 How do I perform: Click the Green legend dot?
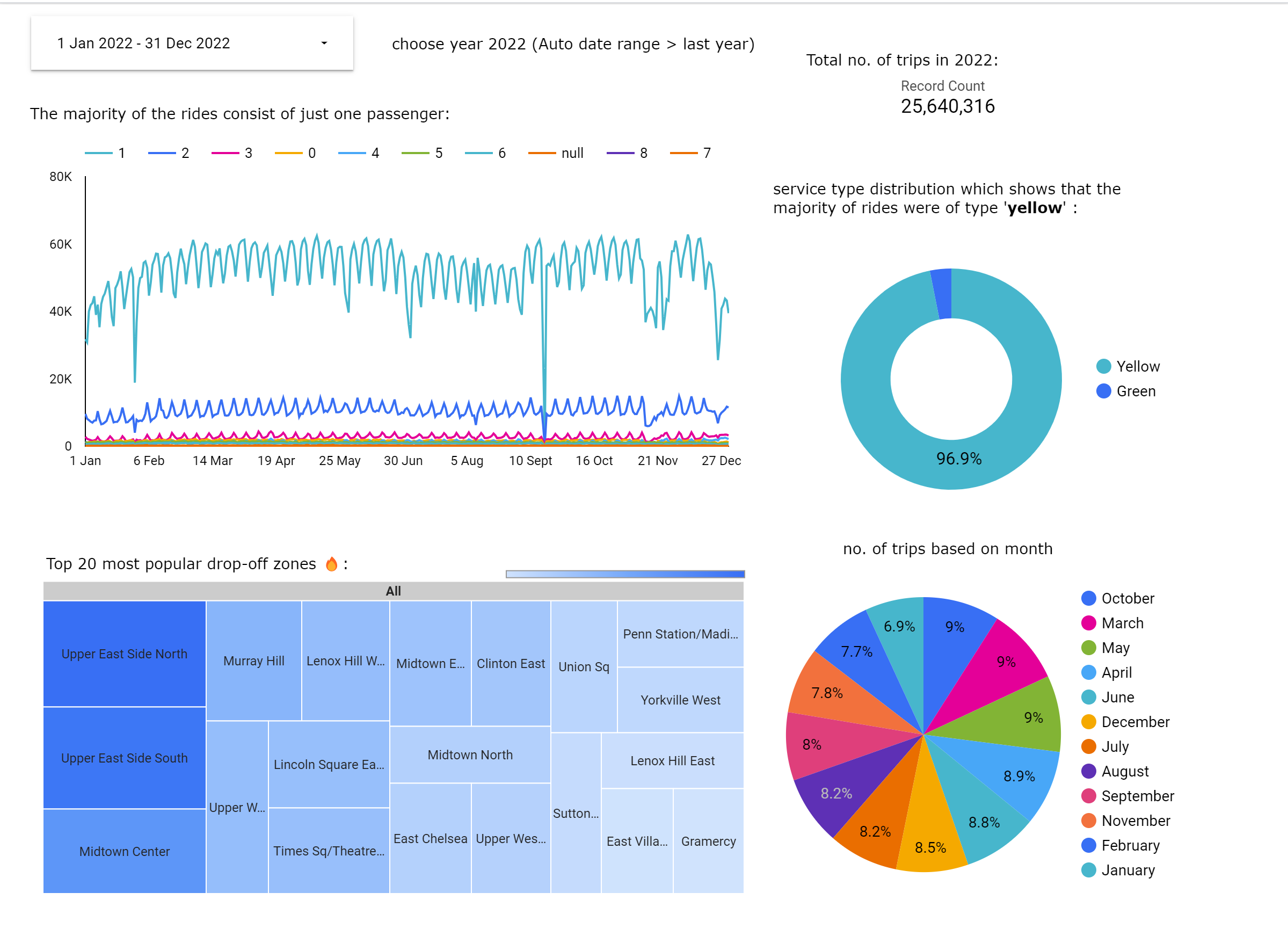[x=1103, y=391]
